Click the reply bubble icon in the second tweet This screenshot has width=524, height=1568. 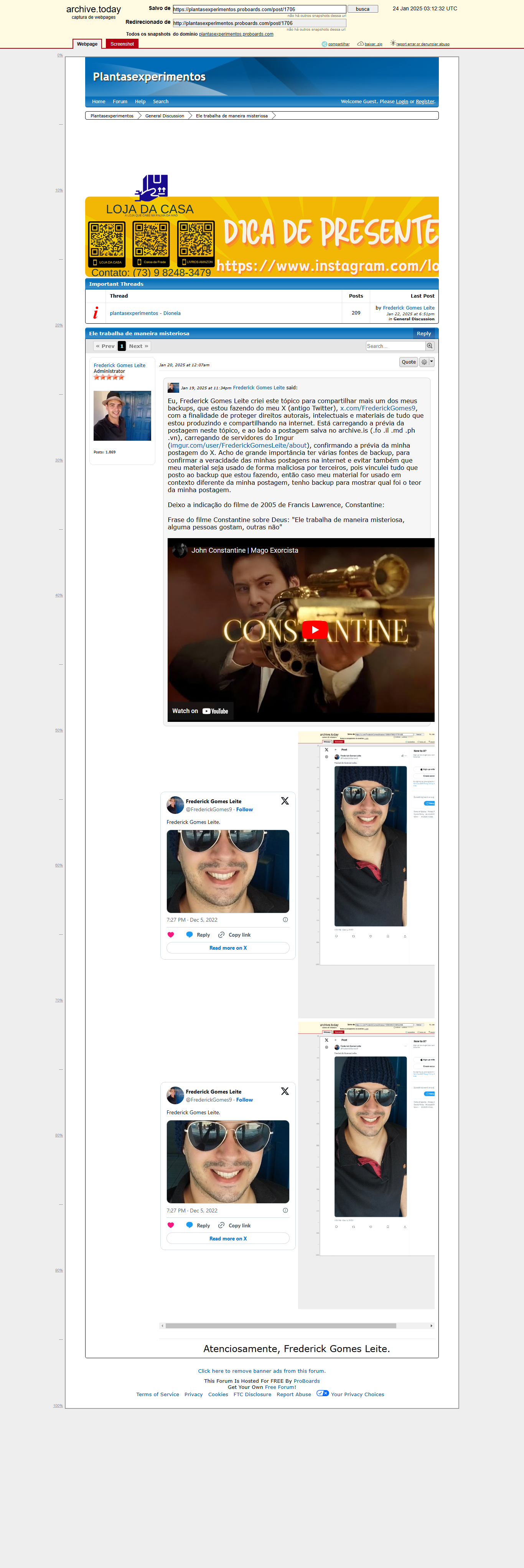[x=189, y=1225]
